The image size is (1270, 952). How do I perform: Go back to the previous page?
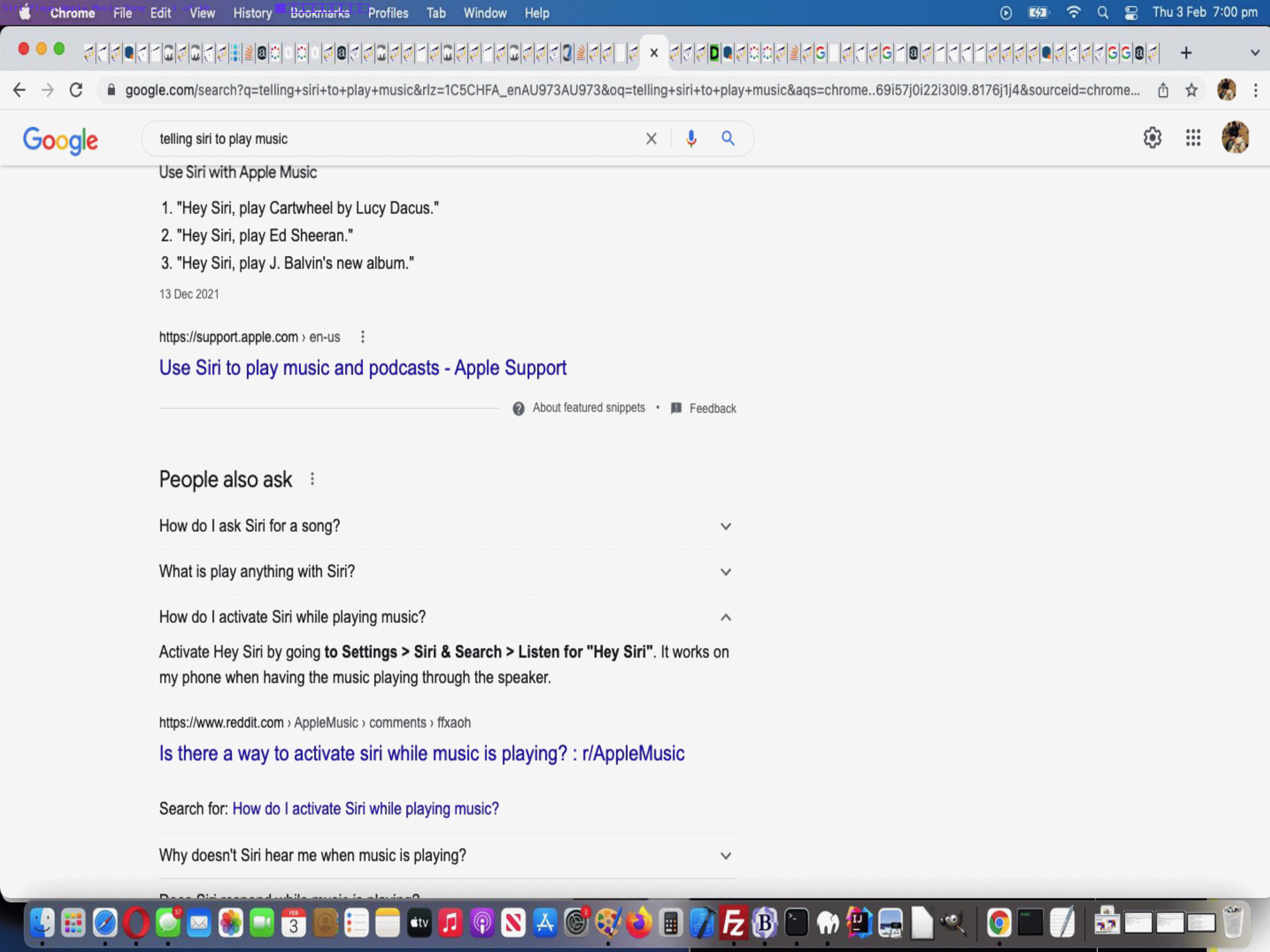(x=19, y=90)
